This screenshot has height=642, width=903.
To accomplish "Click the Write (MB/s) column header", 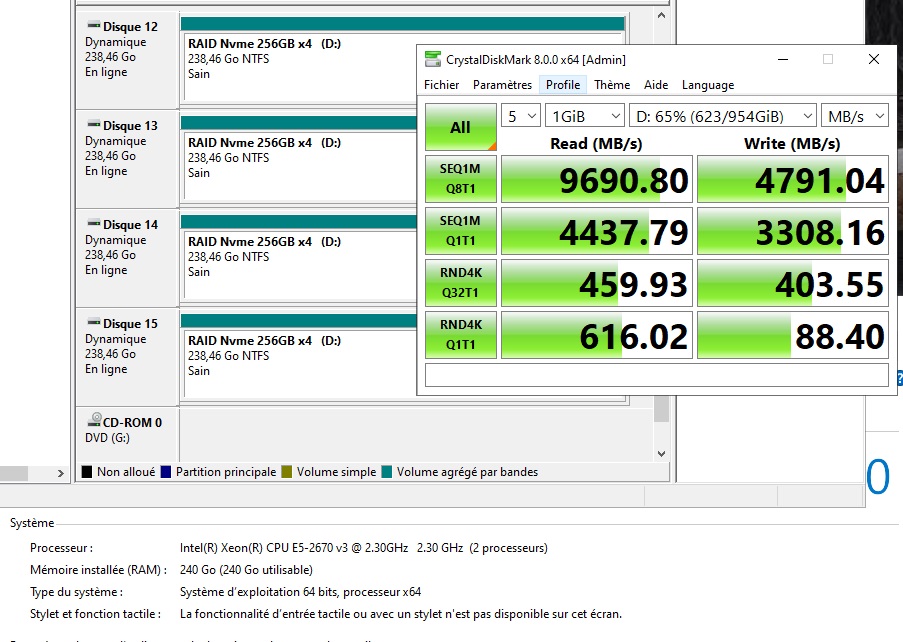I will tap(792, 143).
